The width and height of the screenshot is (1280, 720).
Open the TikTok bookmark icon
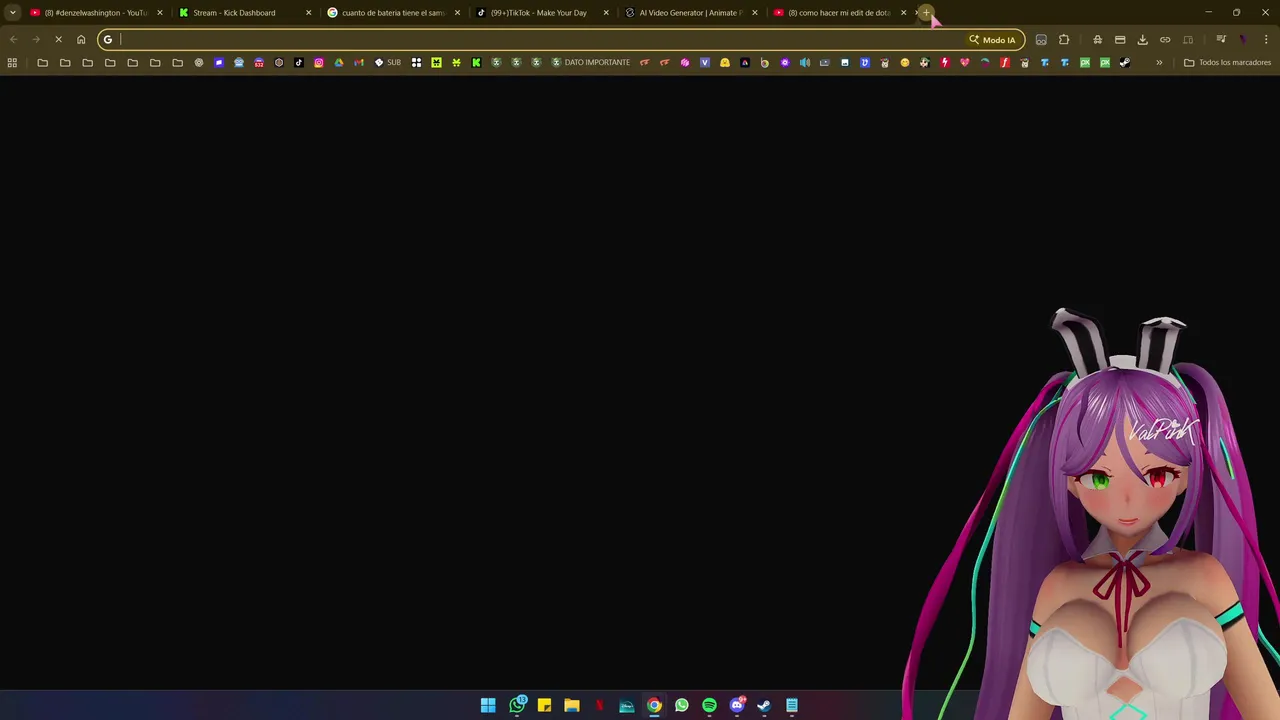(x=298, y=63)
